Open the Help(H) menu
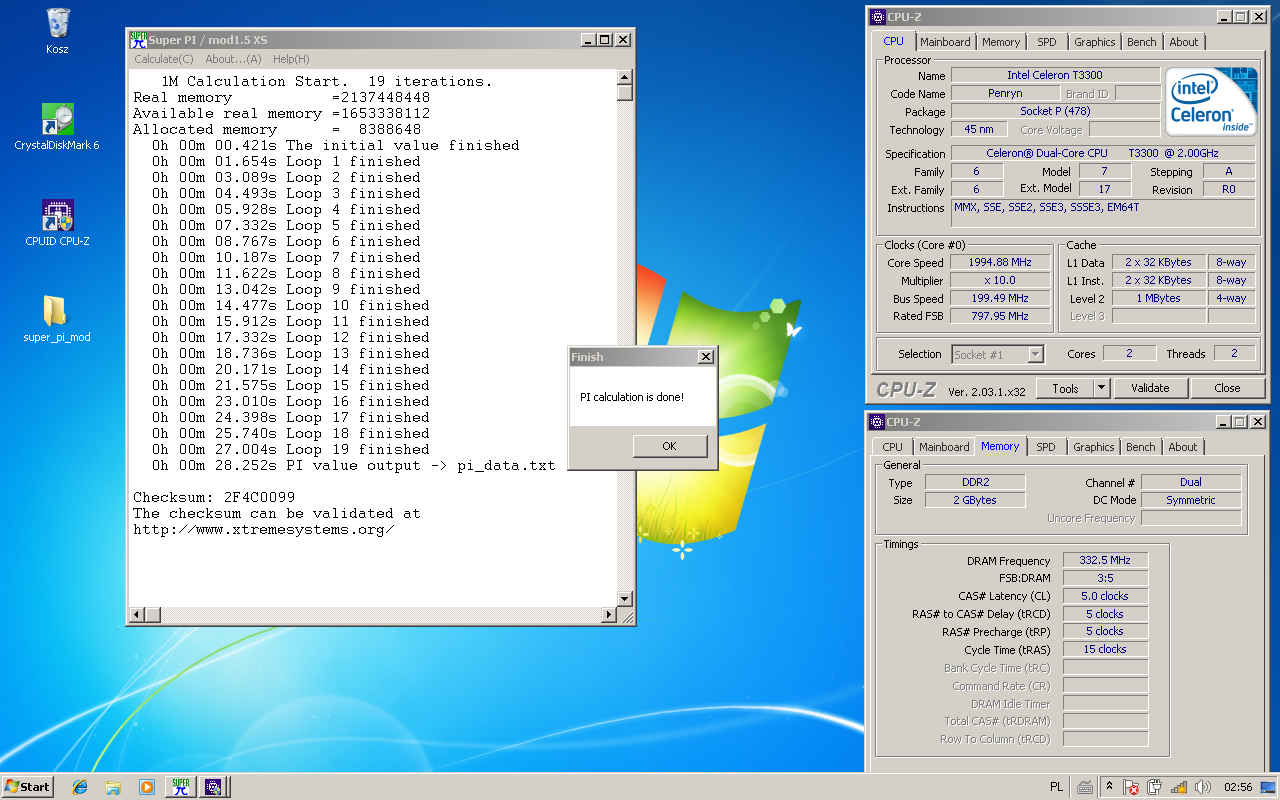Screen dimensions: 1280x800 pos(291,59)
